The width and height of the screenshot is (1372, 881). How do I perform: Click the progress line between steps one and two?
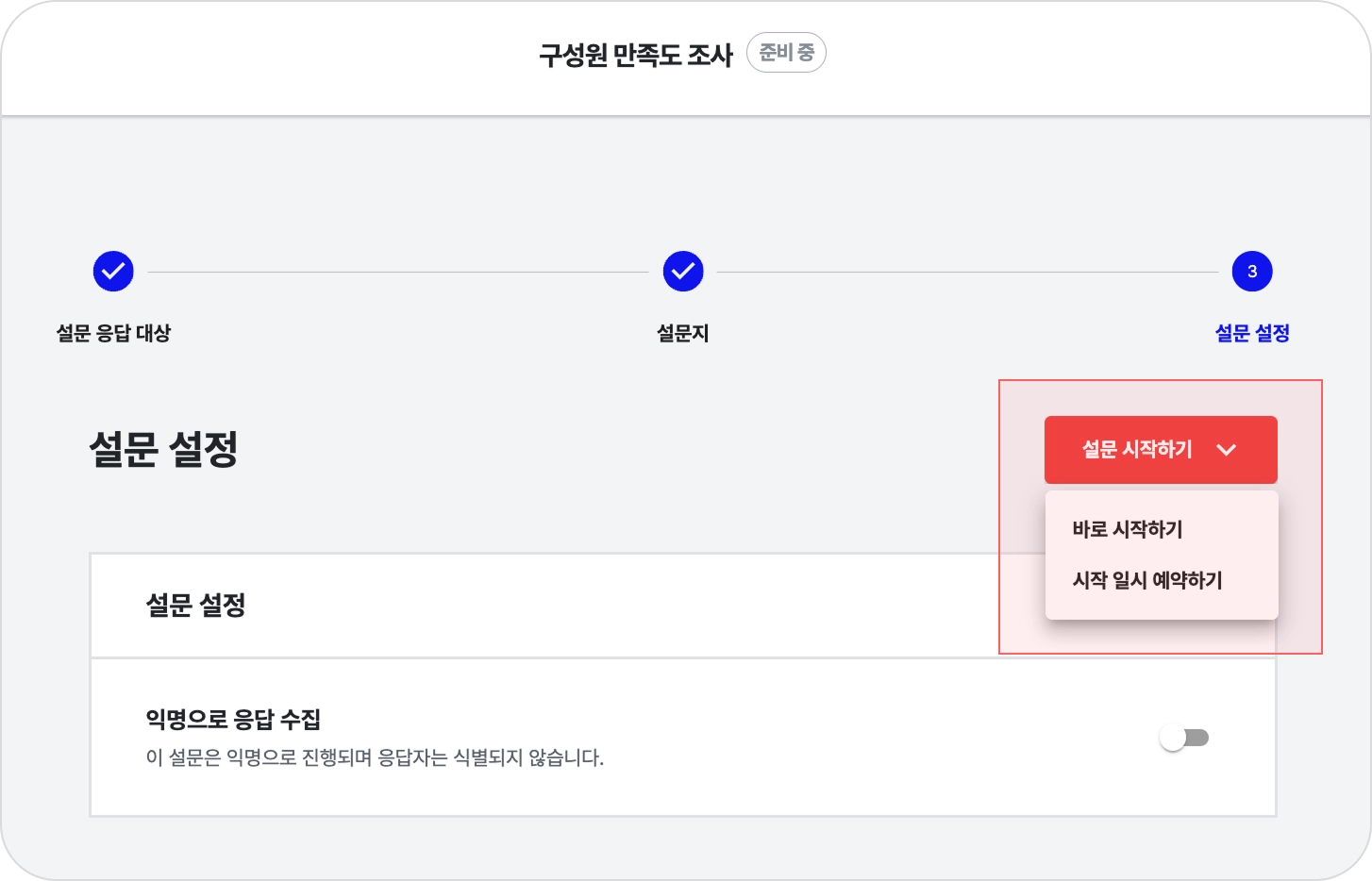click(396, 272)
